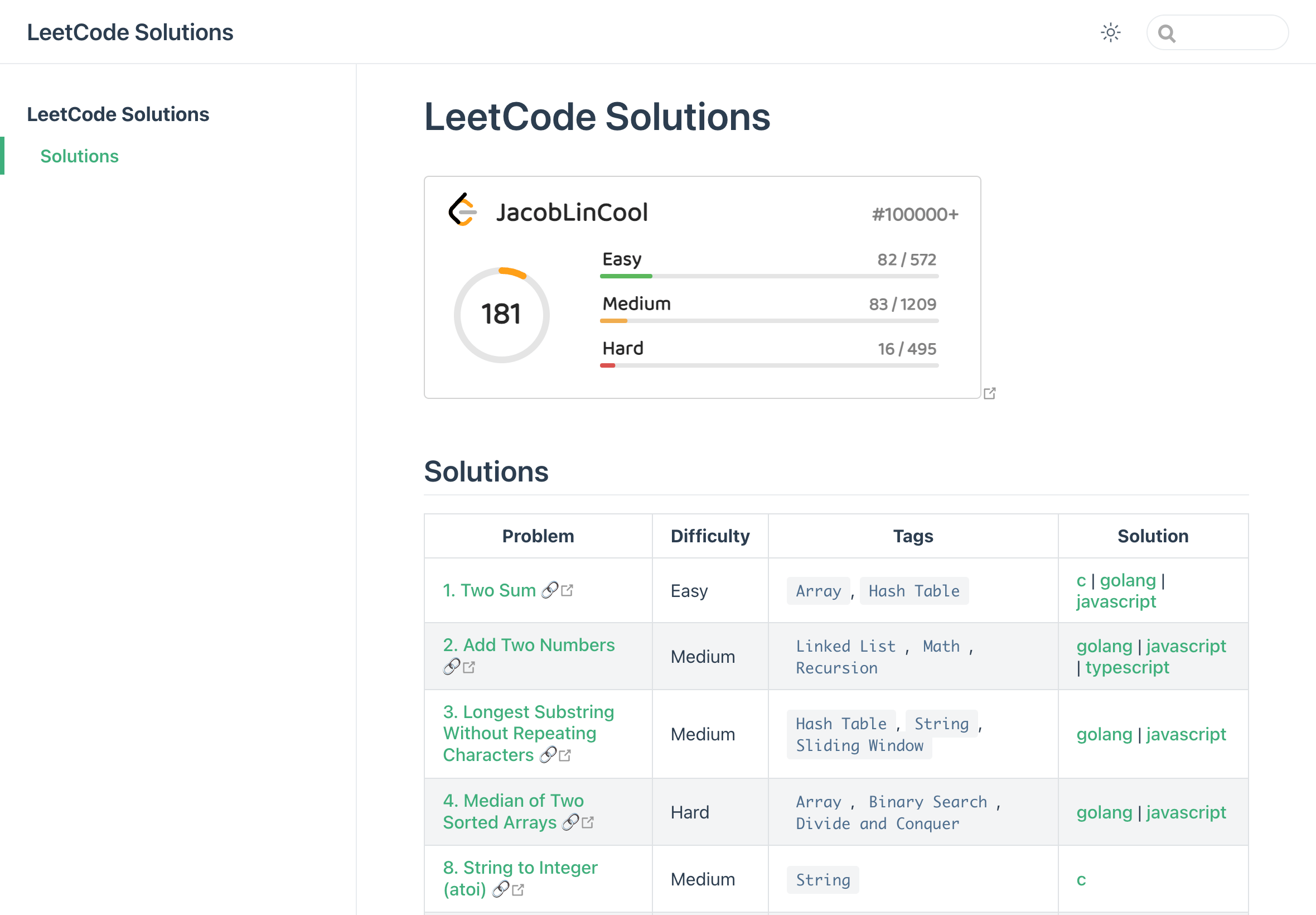
Task: Click the search magnifier icon
Action: pyautogui.click(x=1166, y=34)
